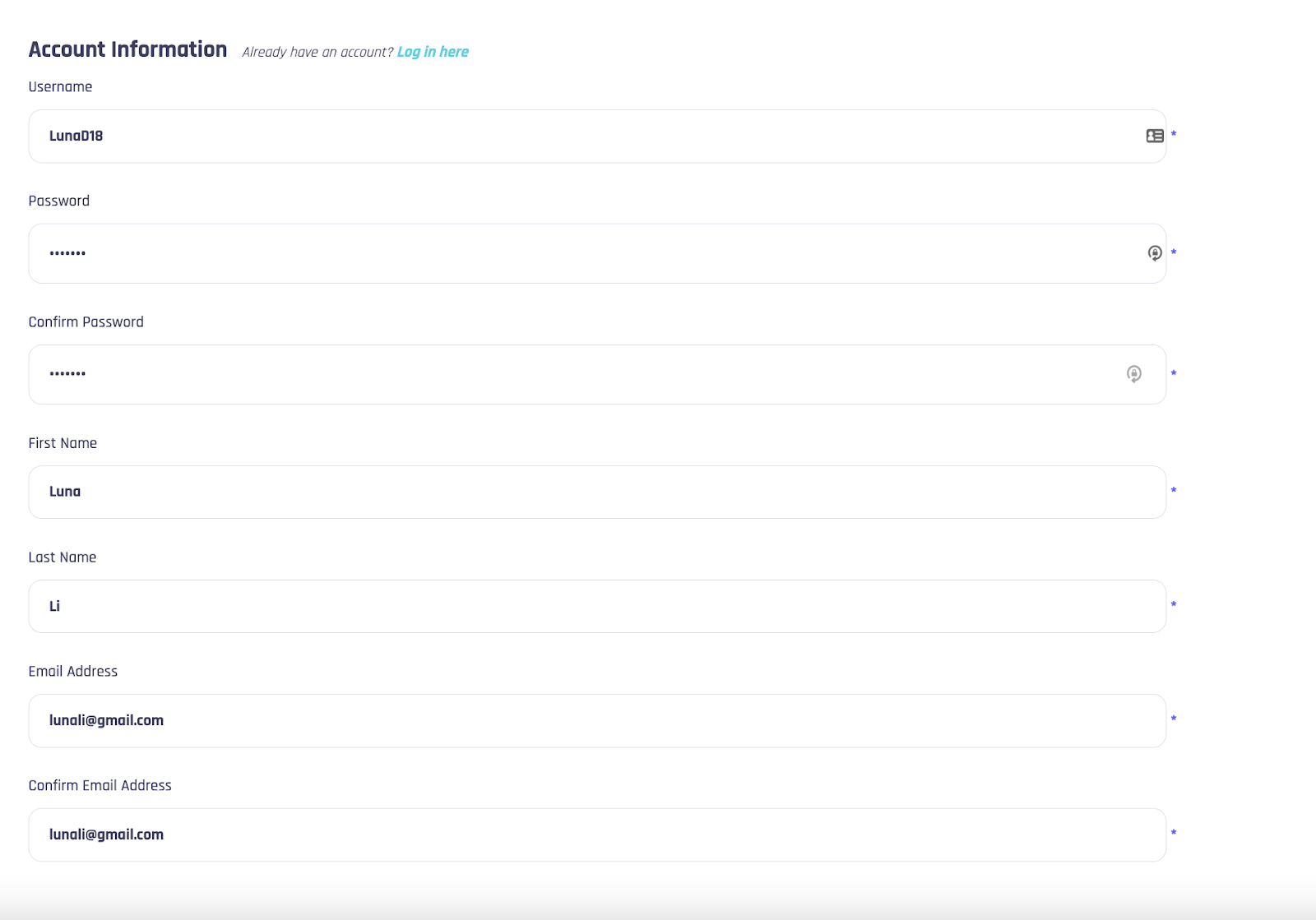Viewport: 1316px width, 920px height.
Task: Click the 'Confirm Email Address' label
Action: pyautogui.click(x=100, y=786)
